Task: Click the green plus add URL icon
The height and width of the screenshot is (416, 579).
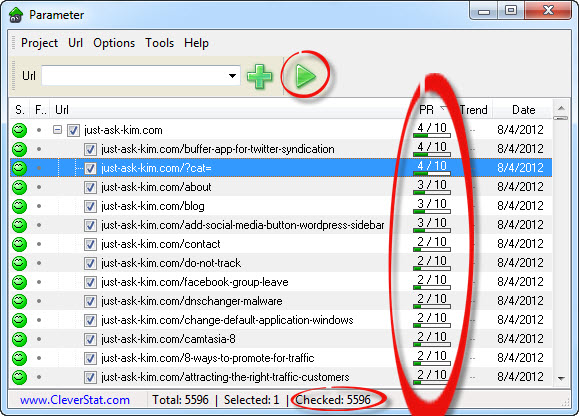Action: point(259,76)
